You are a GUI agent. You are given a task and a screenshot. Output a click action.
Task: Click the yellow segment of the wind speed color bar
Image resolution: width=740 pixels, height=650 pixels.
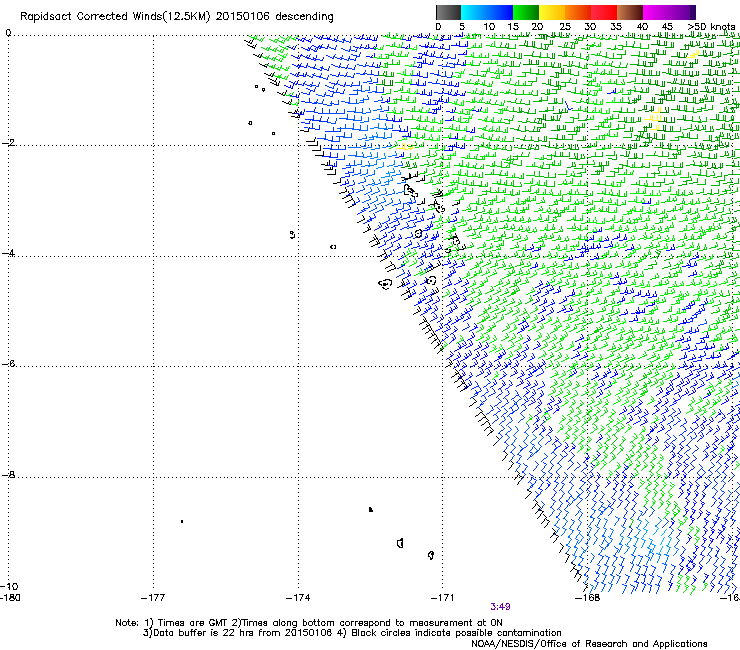(x=552, y=12)
